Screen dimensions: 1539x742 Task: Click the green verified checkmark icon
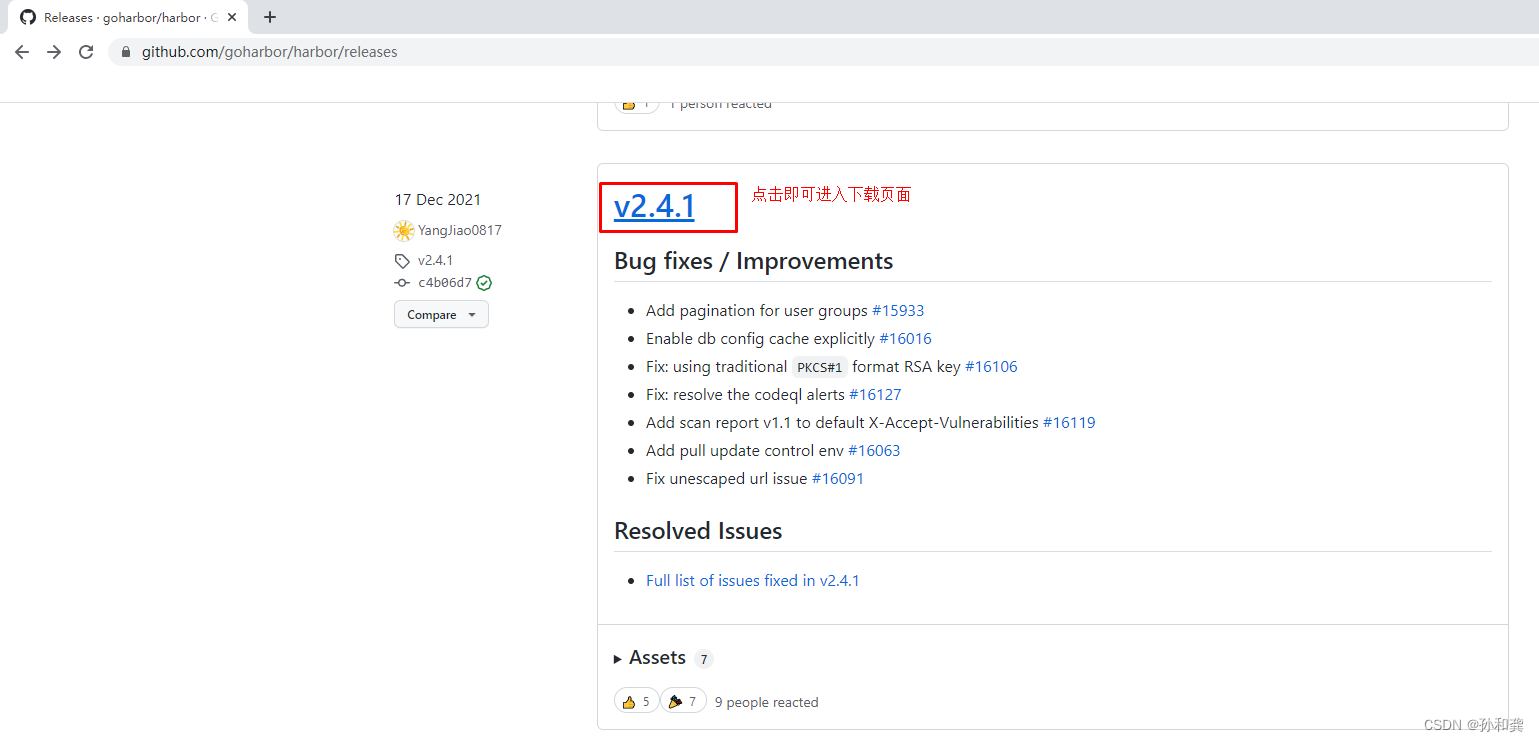tap(484, 283)
